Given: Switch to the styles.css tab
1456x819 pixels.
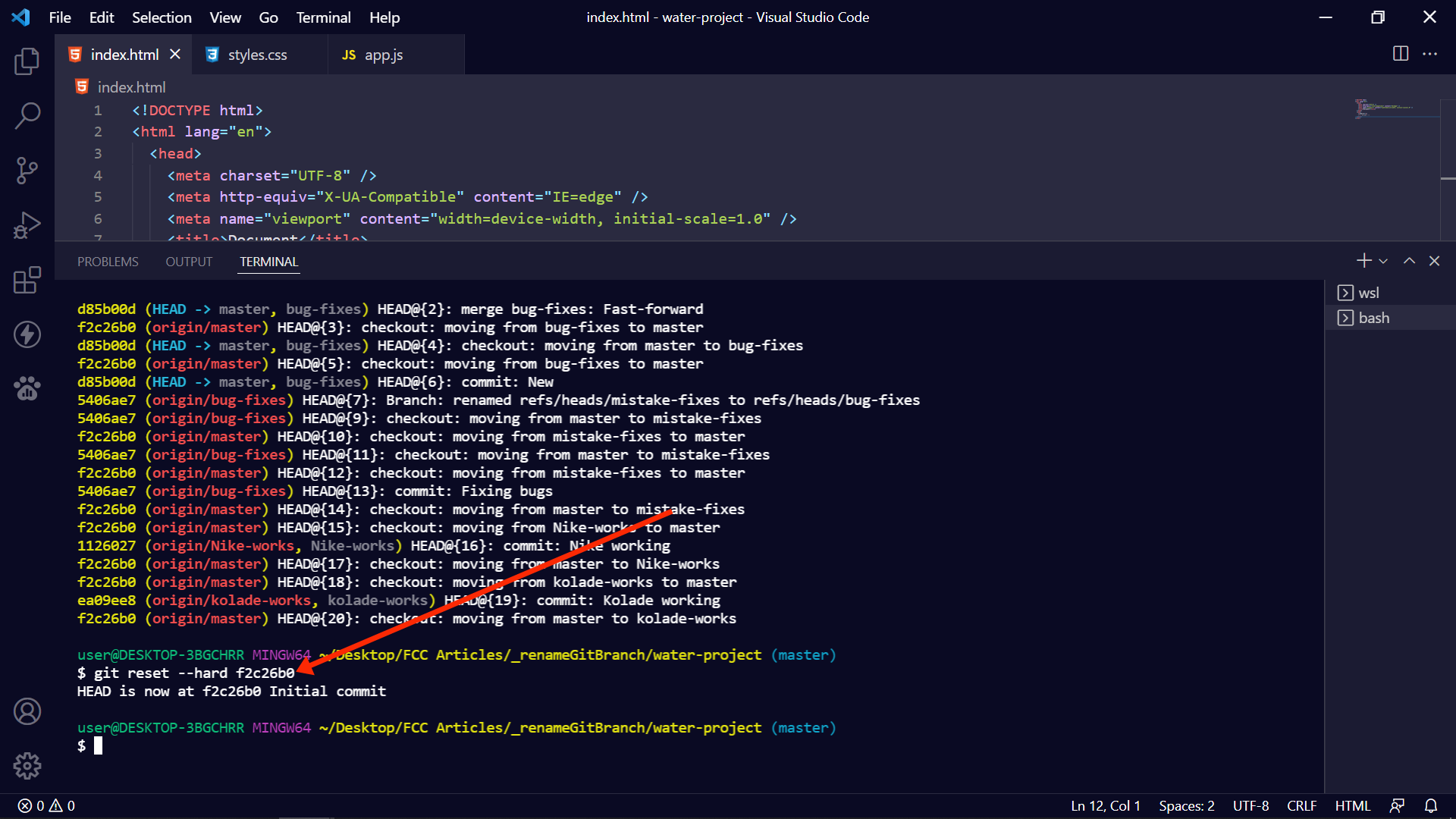Looking at the screenshot, I should tap(257, 55).
